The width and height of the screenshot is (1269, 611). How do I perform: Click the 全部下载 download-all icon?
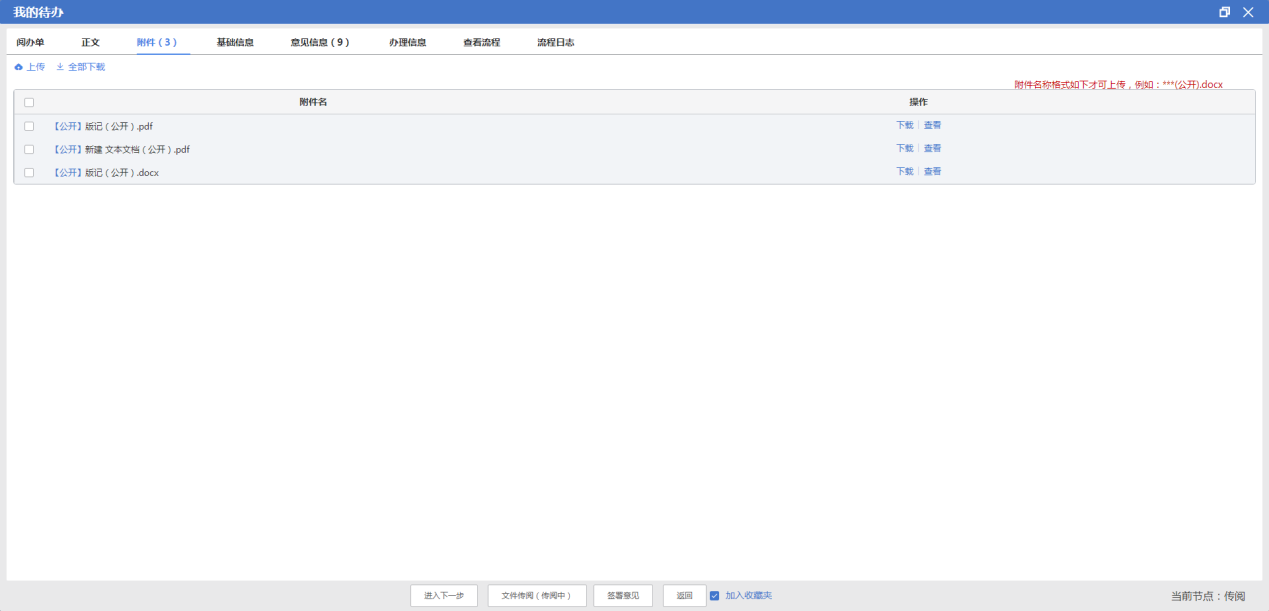[x=60, y=67]
